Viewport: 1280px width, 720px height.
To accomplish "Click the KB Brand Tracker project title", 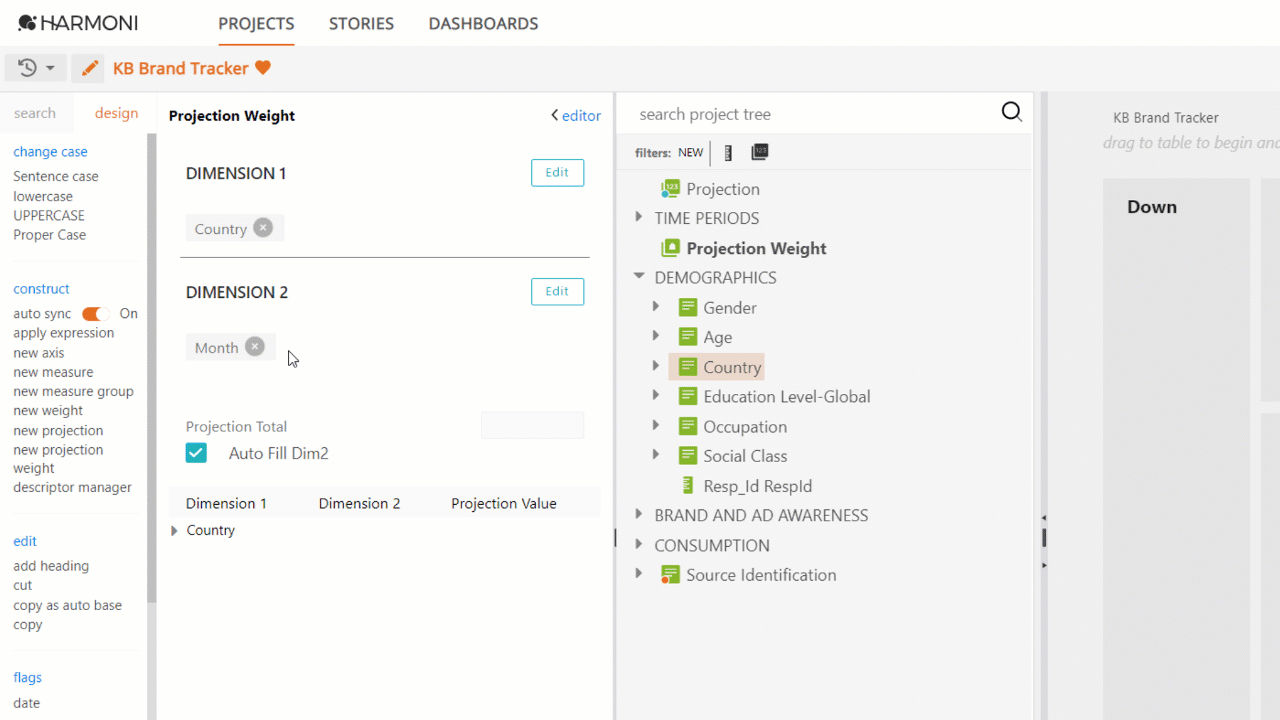I will [181, 68].
